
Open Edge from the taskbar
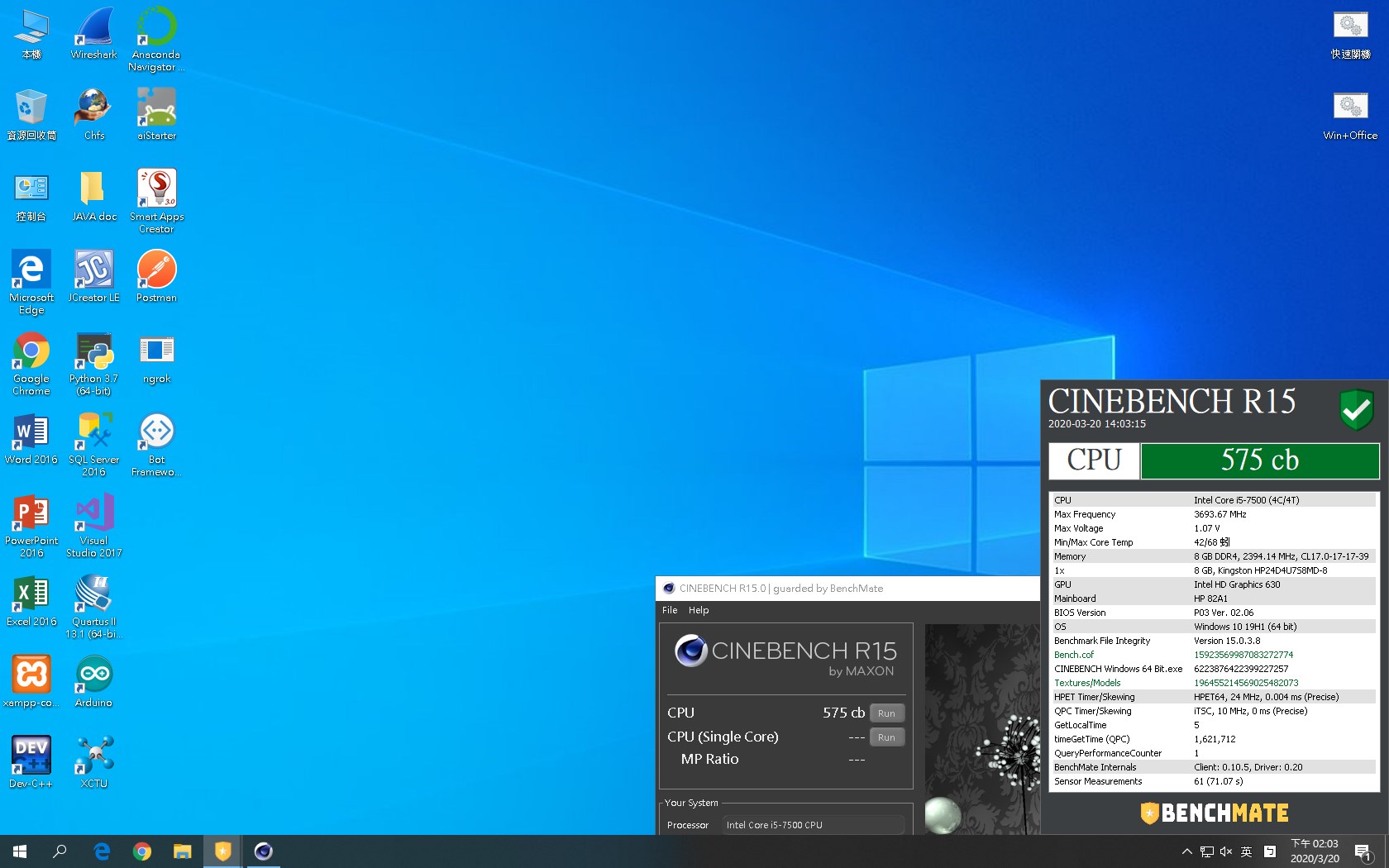(102, 851)
